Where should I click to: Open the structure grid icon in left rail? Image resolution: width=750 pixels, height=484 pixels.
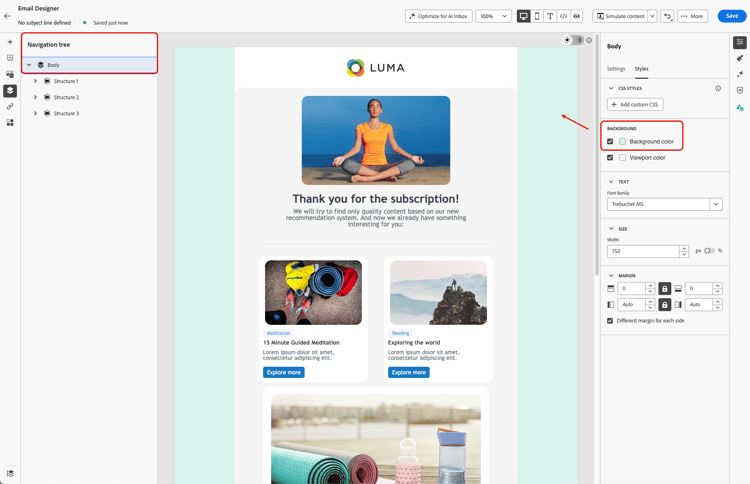tap(10, 58)
